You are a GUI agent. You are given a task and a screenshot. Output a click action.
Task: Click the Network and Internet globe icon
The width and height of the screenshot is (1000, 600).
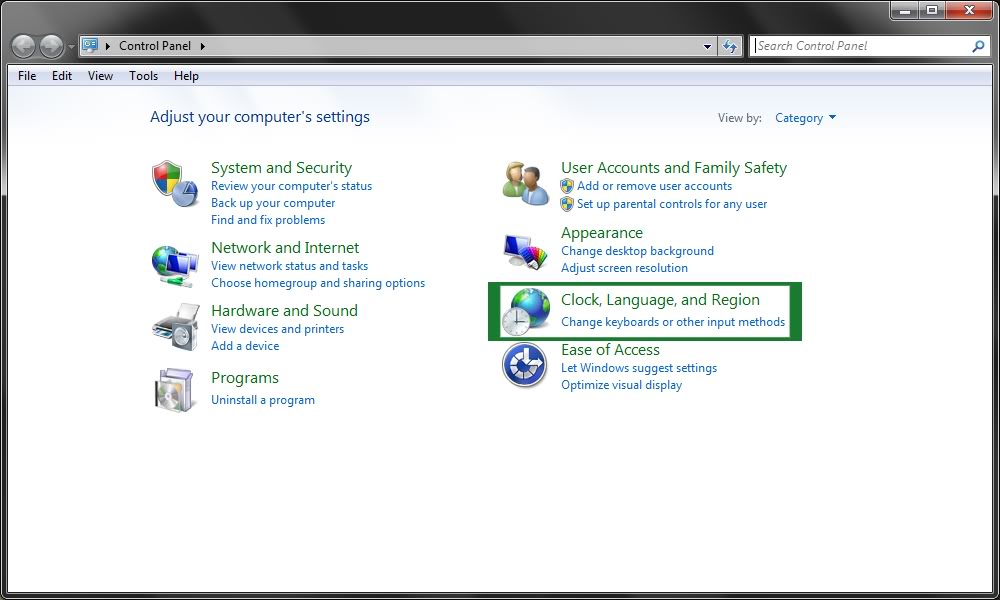pos(174,267)
